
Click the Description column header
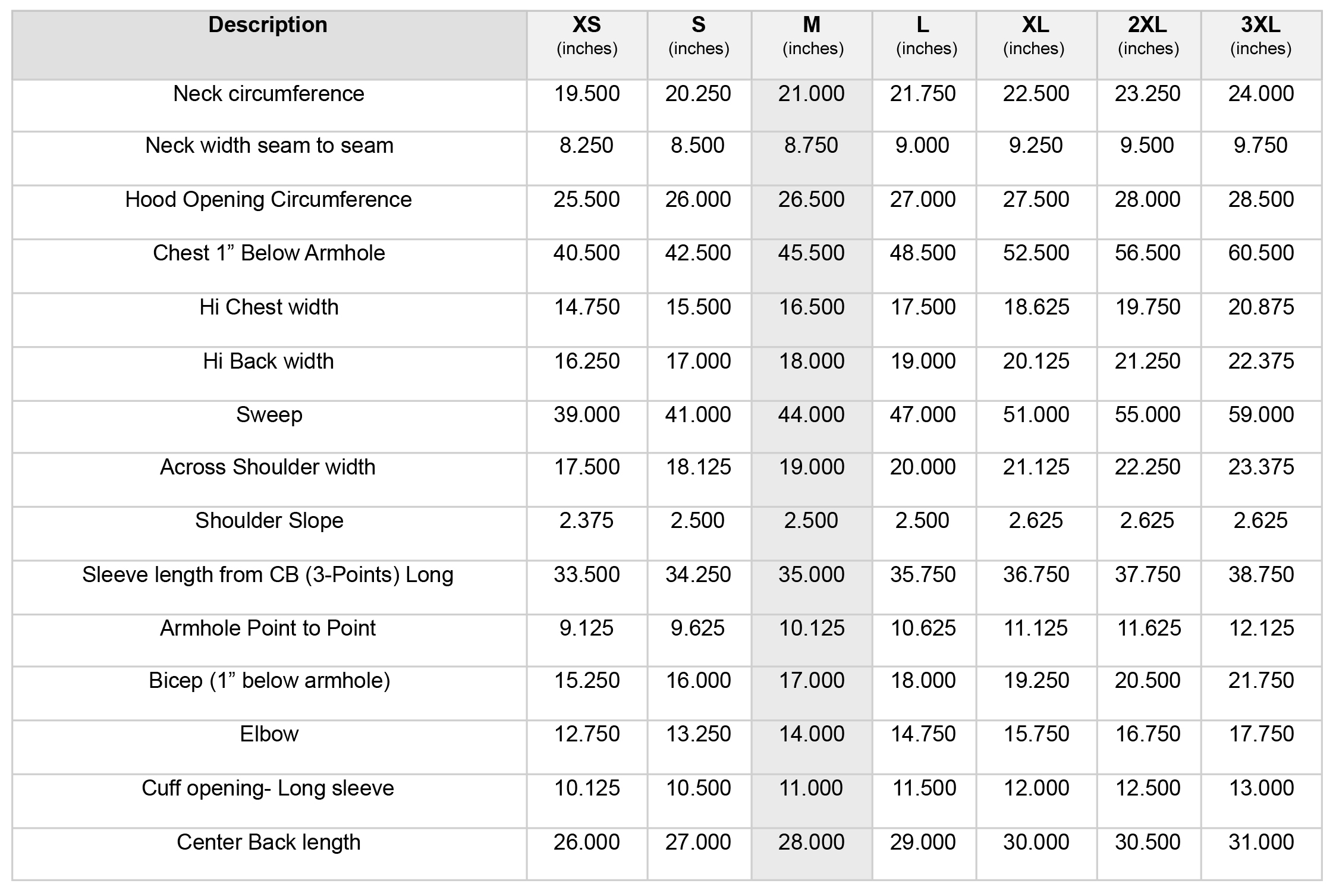[268, 25]
